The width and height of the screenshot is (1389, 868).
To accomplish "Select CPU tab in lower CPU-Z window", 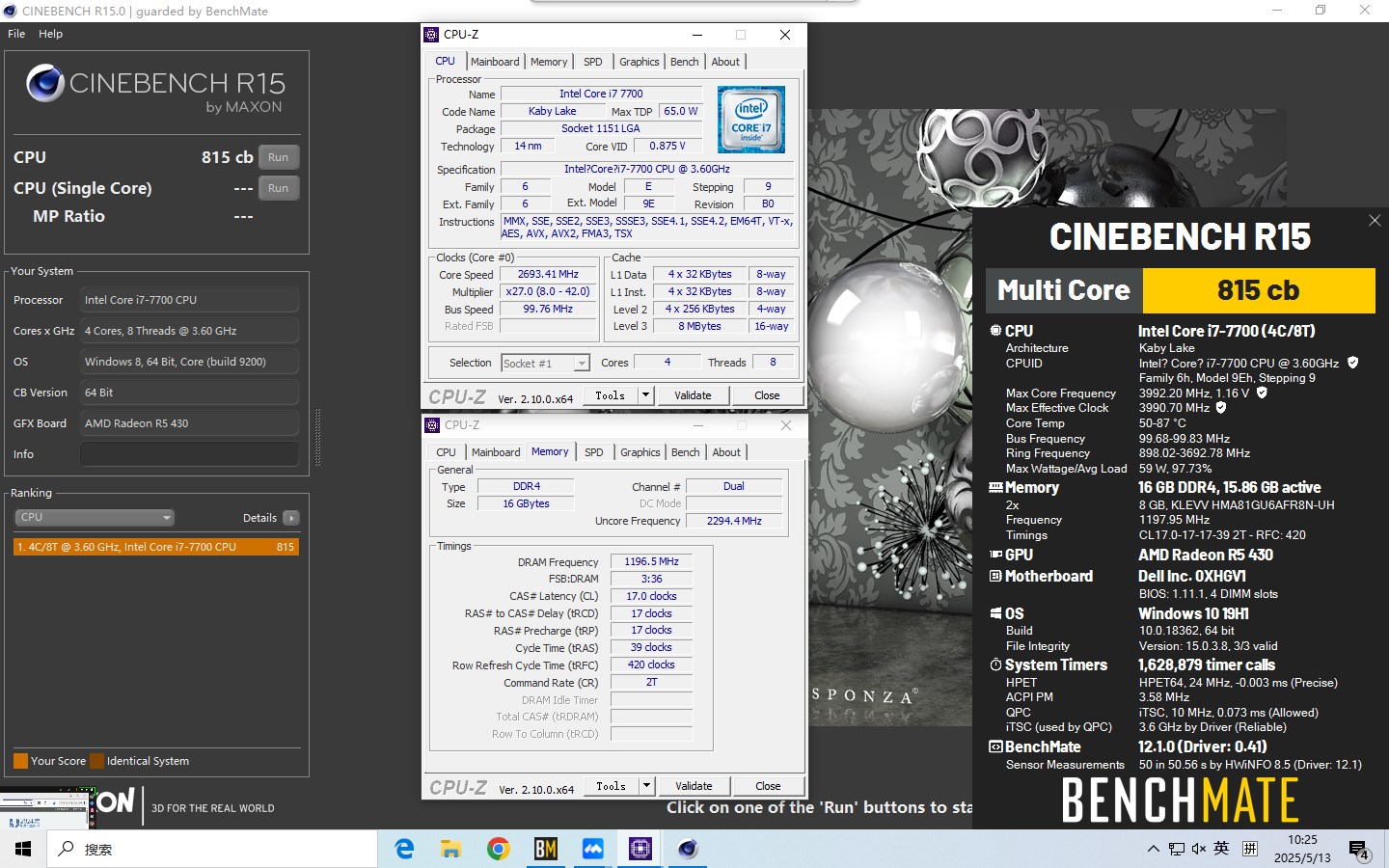I will click(x=446, y=452).
